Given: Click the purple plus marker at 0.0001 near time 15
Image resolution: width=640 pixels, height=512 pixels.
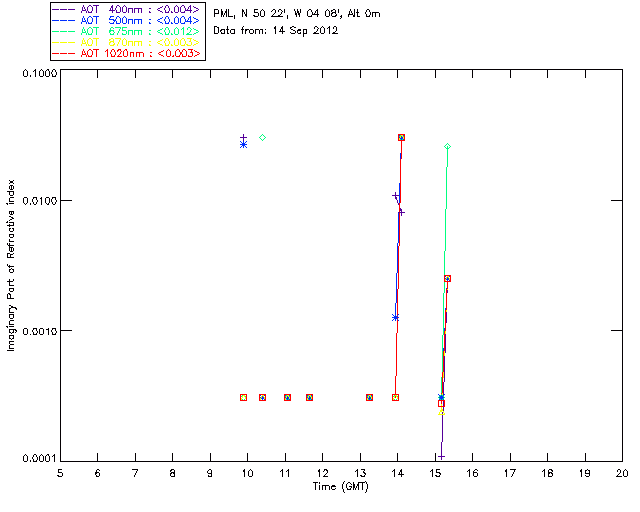Looking at the screenshot, I should (x=441, y=457).
